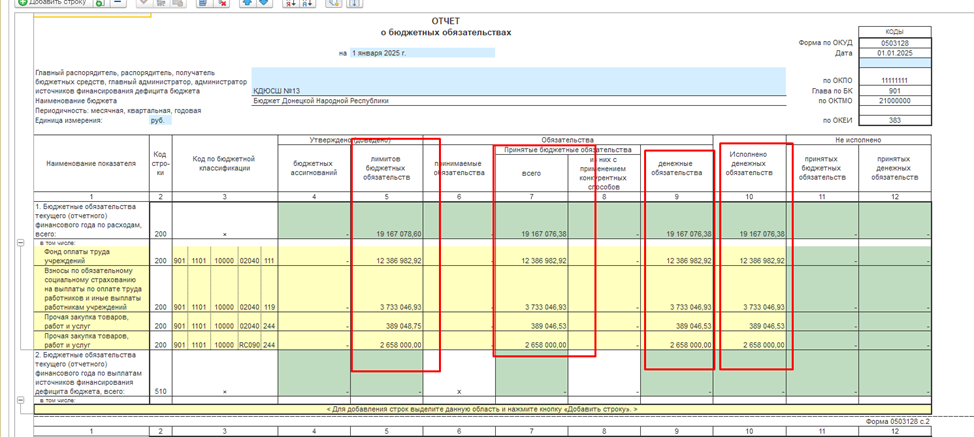
Task: Select the yellow add-rows hint area
Action: click(x=482, y=409)
